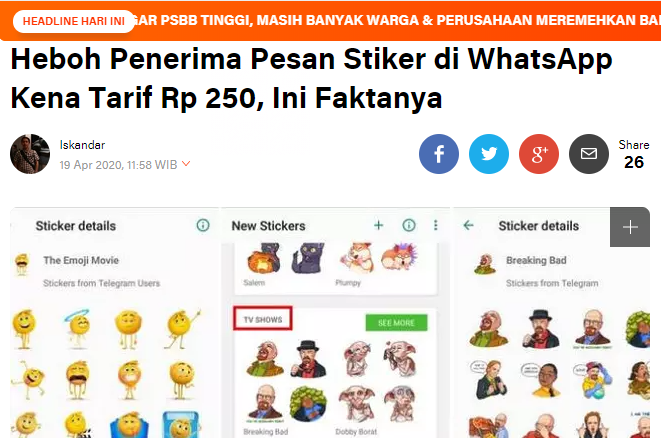This screenshot has width=661, height=438.
Task: Click info icon beside New Stickers
Action: pyautogui.click(x=408, y=226)
